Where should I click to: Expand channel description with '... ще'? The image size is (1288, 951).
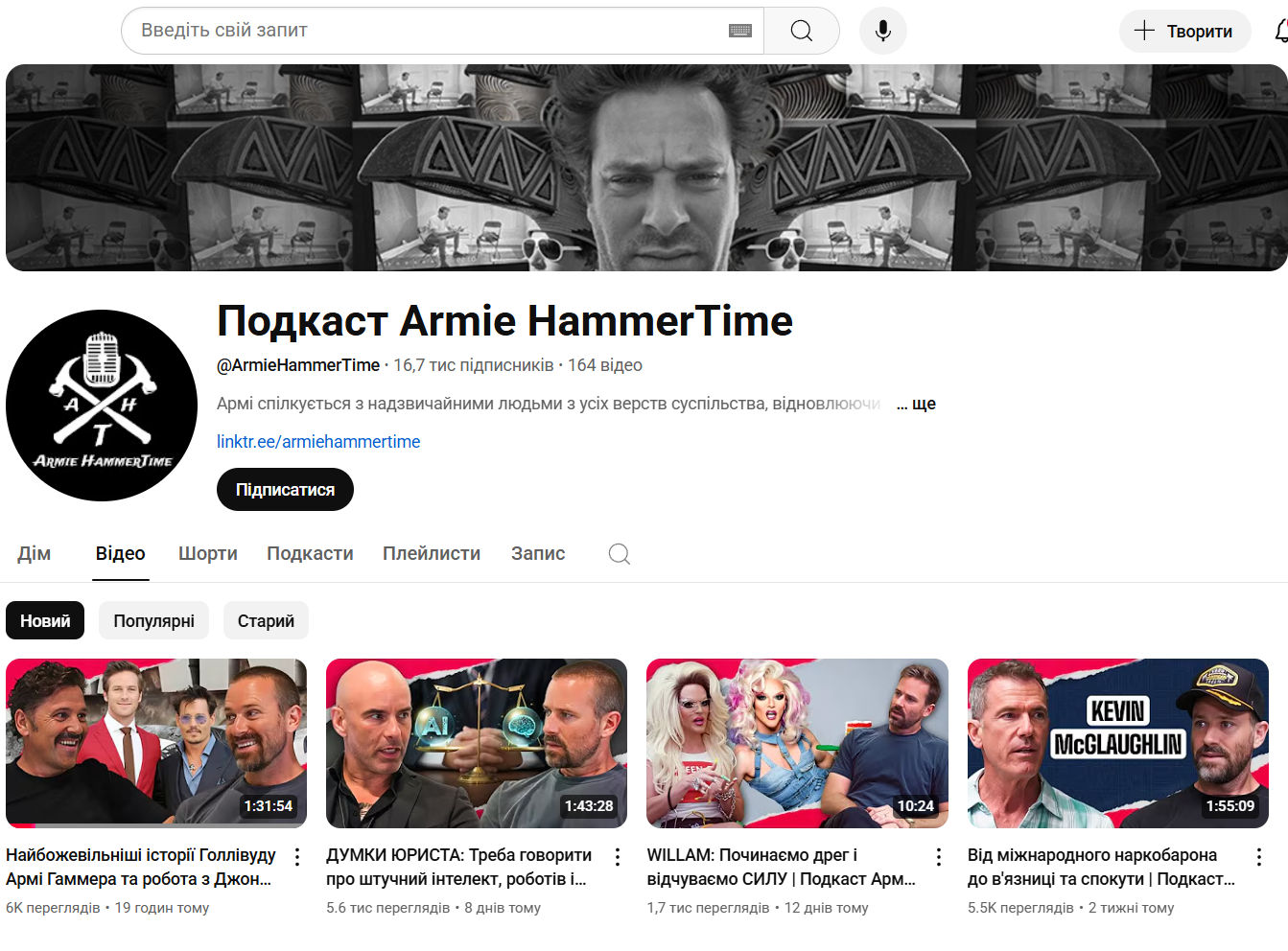(x=917, y=404)
